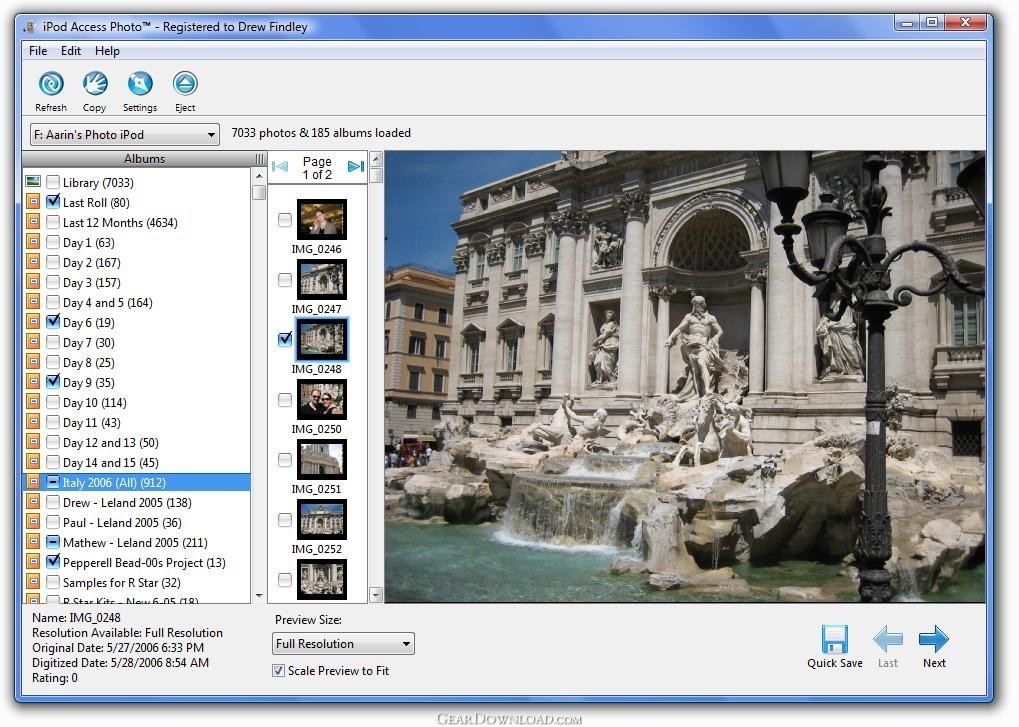Click album icon beside Last 12 Months
Viewport: 1019px width, 727px height.
(33, 222)
